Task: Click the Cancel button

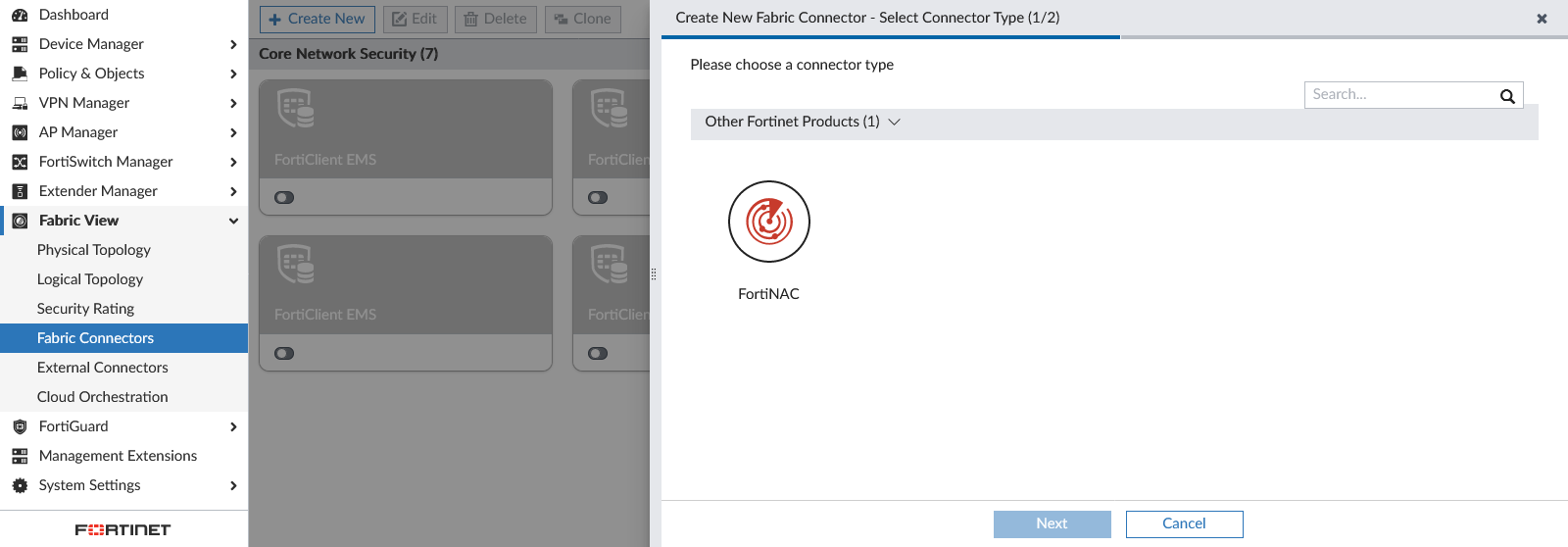Action: (1184, 523)
